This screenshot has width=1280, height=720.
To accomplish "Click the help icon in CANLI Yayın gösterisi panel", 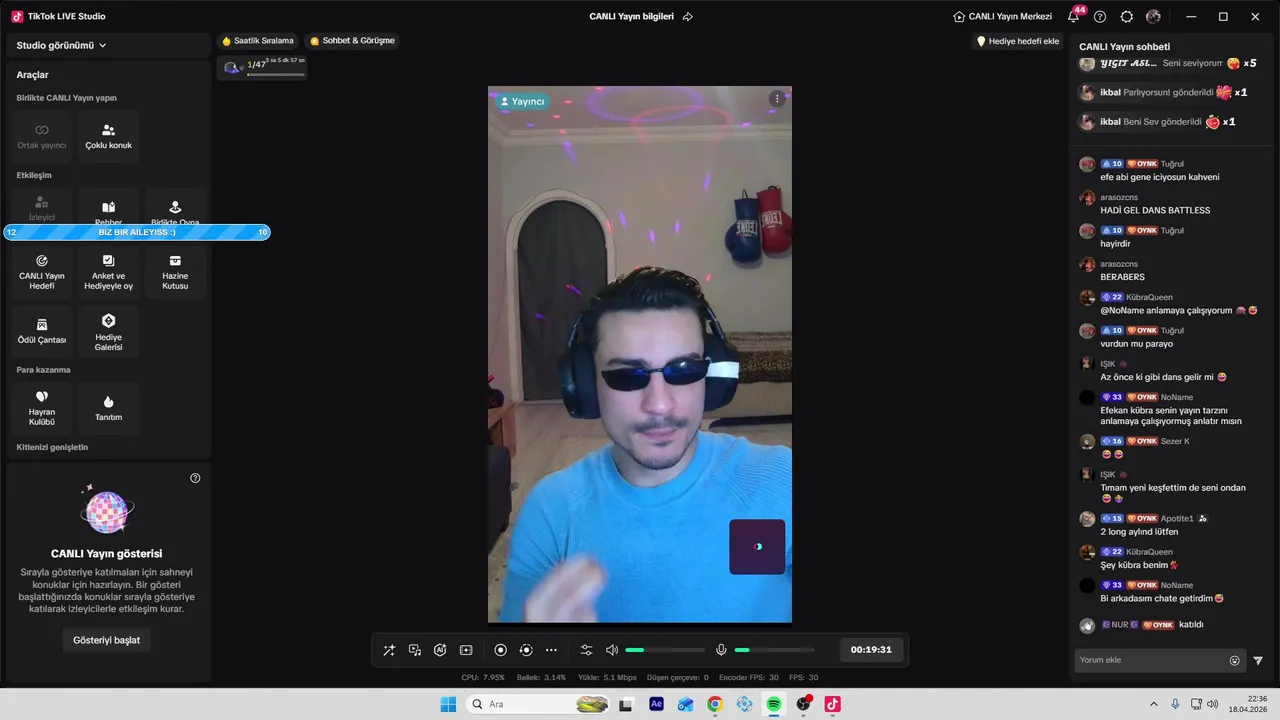I will tap(195, 478).
